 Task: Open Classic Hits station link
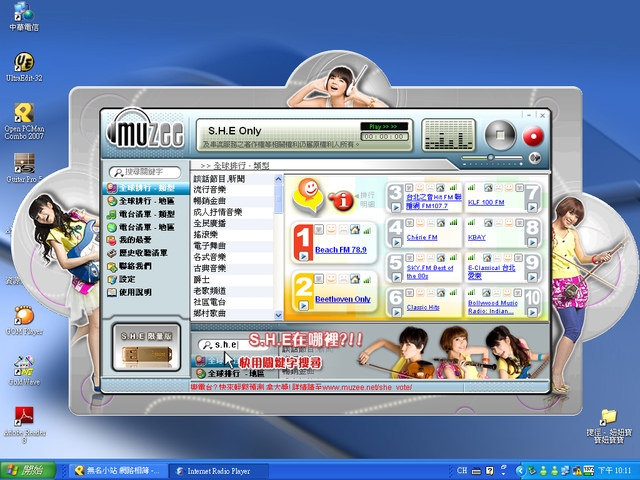[x=423, y=307]
